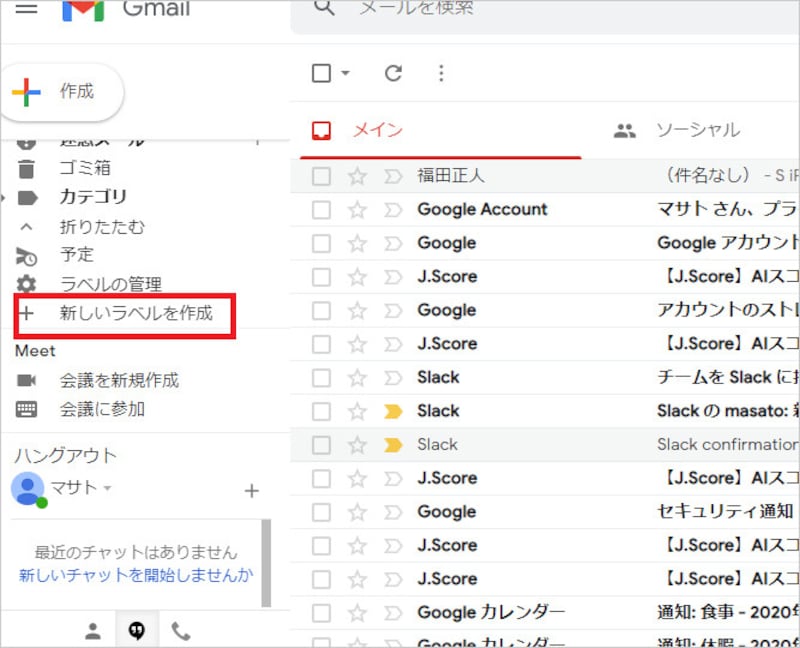Star the email from 福田正人
Image resolution: width=800 pixels, height=648 pixels.
(x=356, y=175)
